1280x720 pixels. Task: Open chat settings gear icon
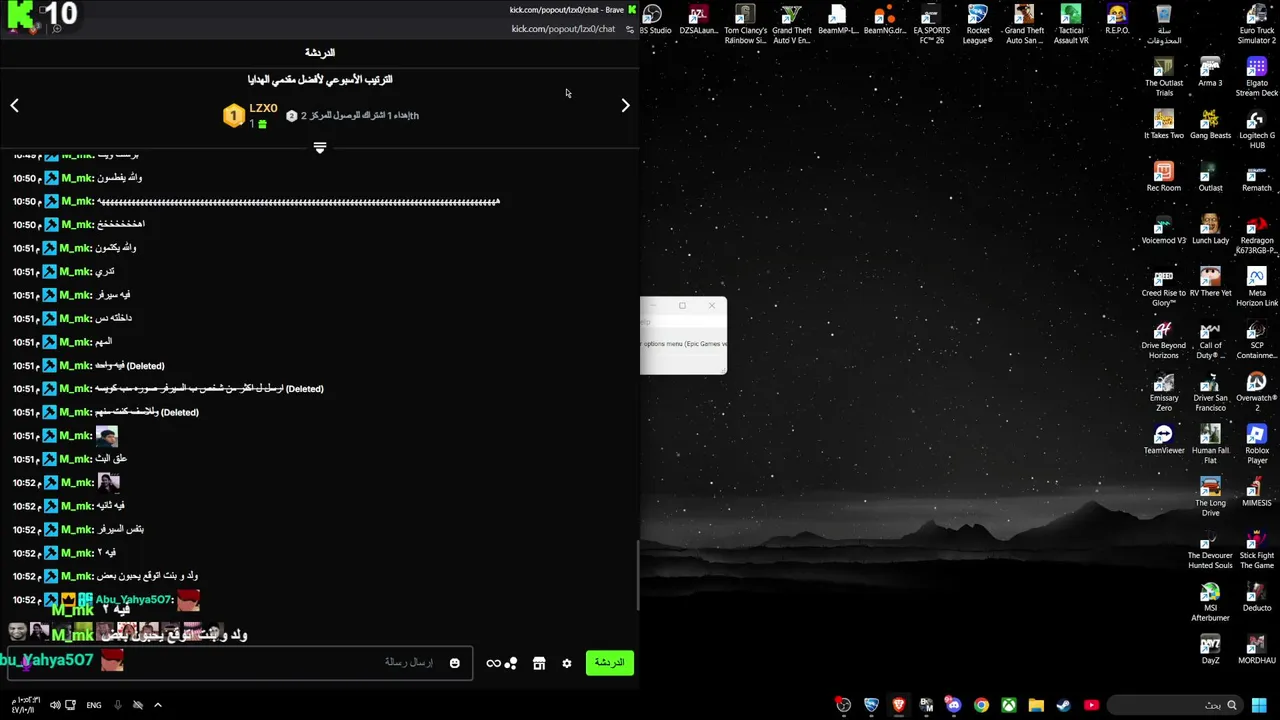click(567, 663)
